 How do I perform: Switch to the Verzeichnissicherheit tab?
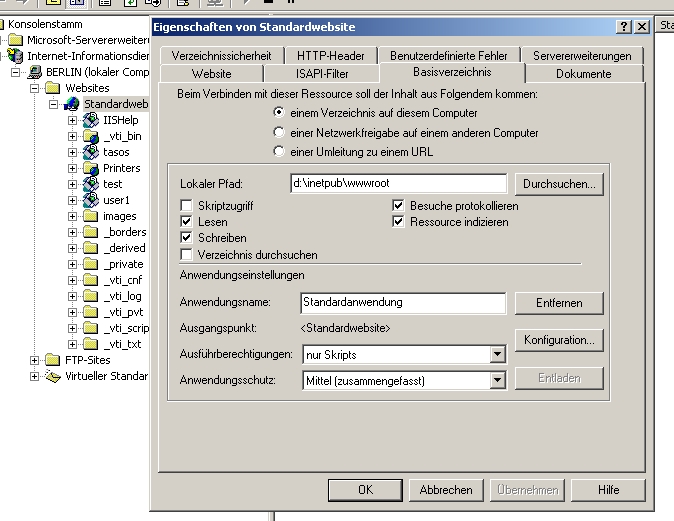coord(221,56)
